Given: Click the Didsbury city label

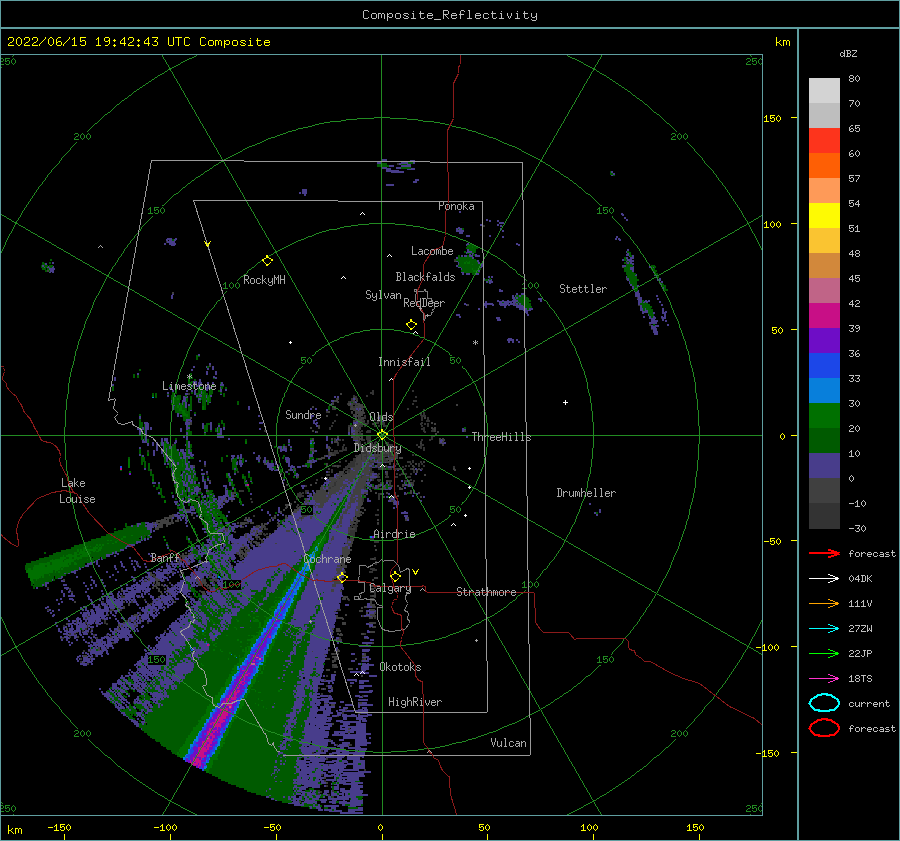Looking at the screenshot, I should click(x=378, y=448).
